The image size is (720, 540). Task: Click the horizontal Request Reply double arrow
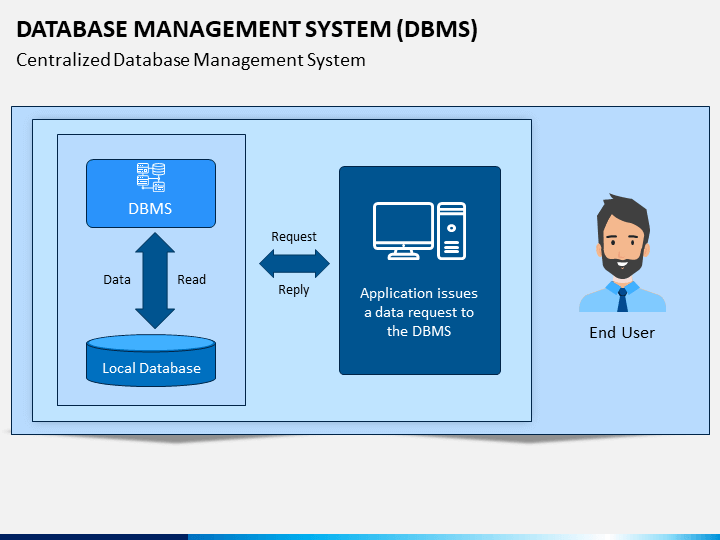(x=294, y=264)
